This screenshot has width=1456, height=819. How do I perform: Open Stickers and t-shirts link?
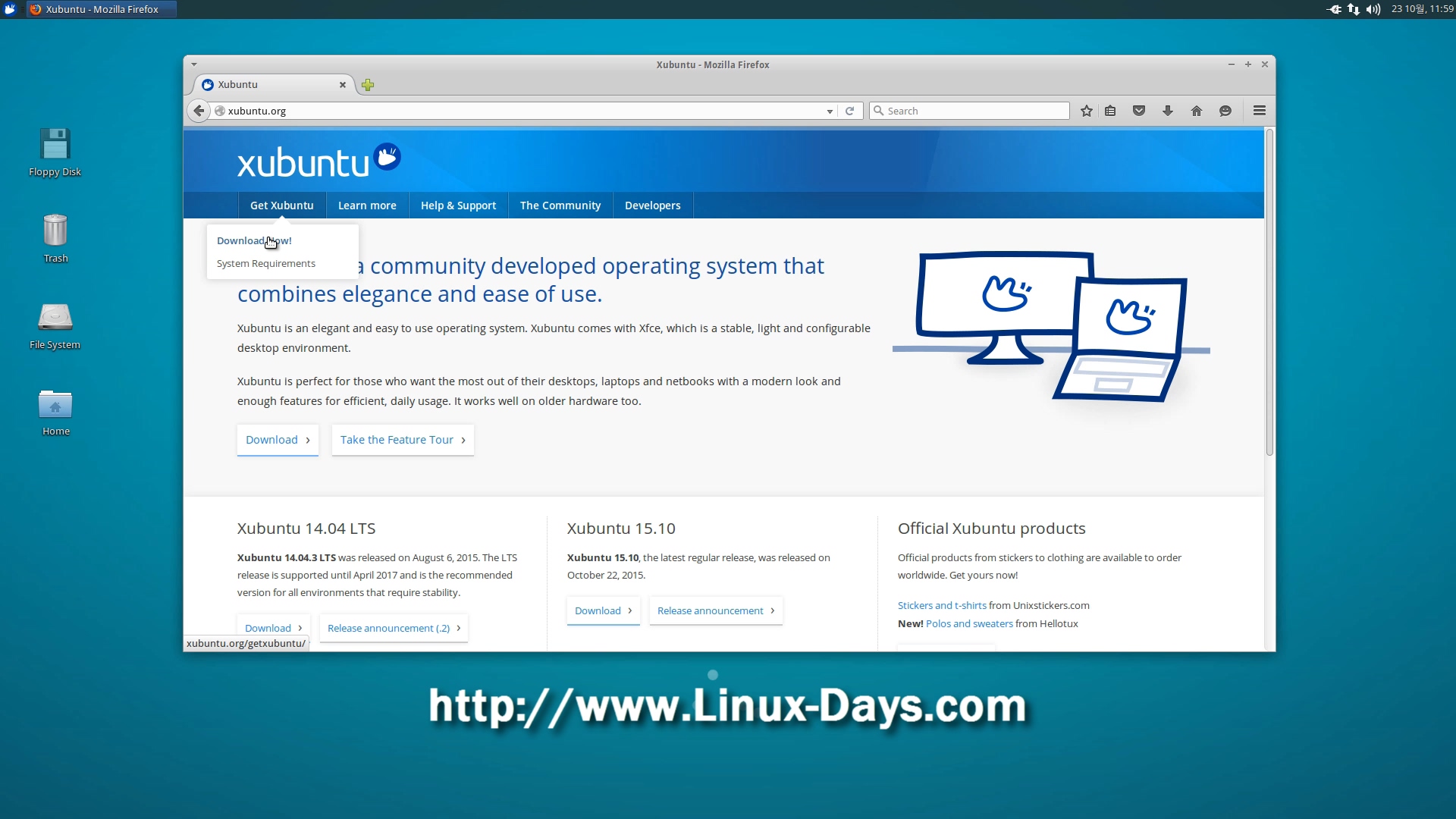tap(942, 605)
